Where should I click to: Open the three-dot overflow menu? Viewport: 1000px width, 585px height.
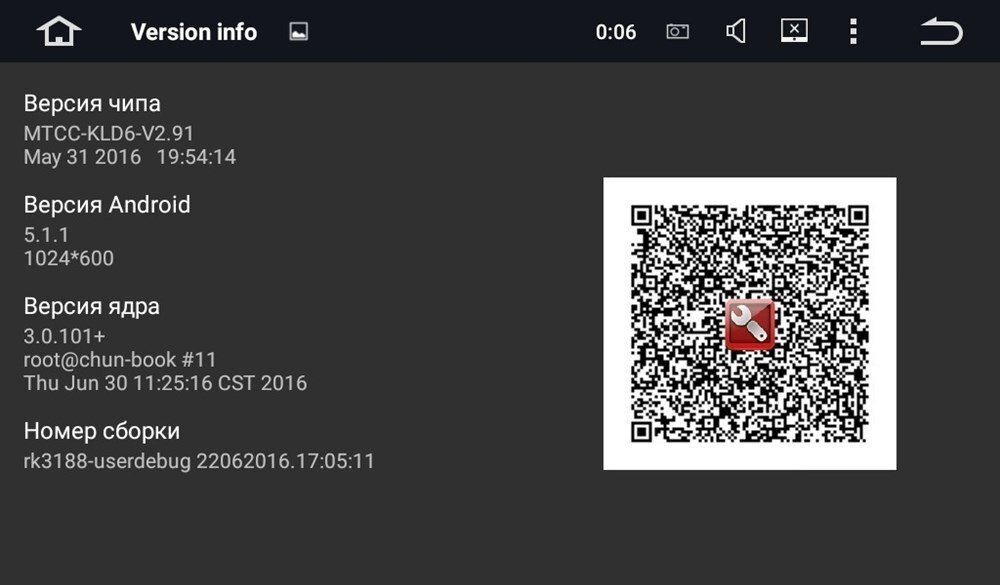click(853, 31)
